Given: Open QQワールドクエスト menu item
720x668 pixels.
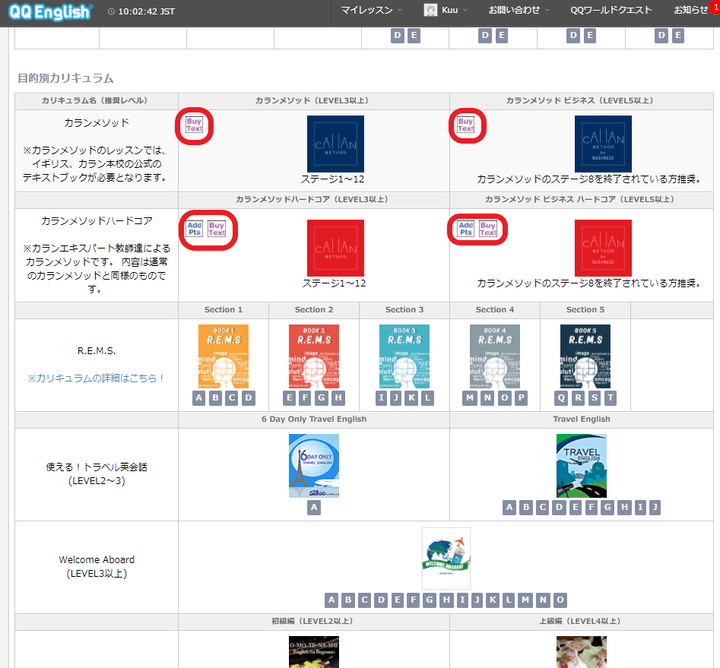Looking at the screenshot, I should tap(611, 10).
